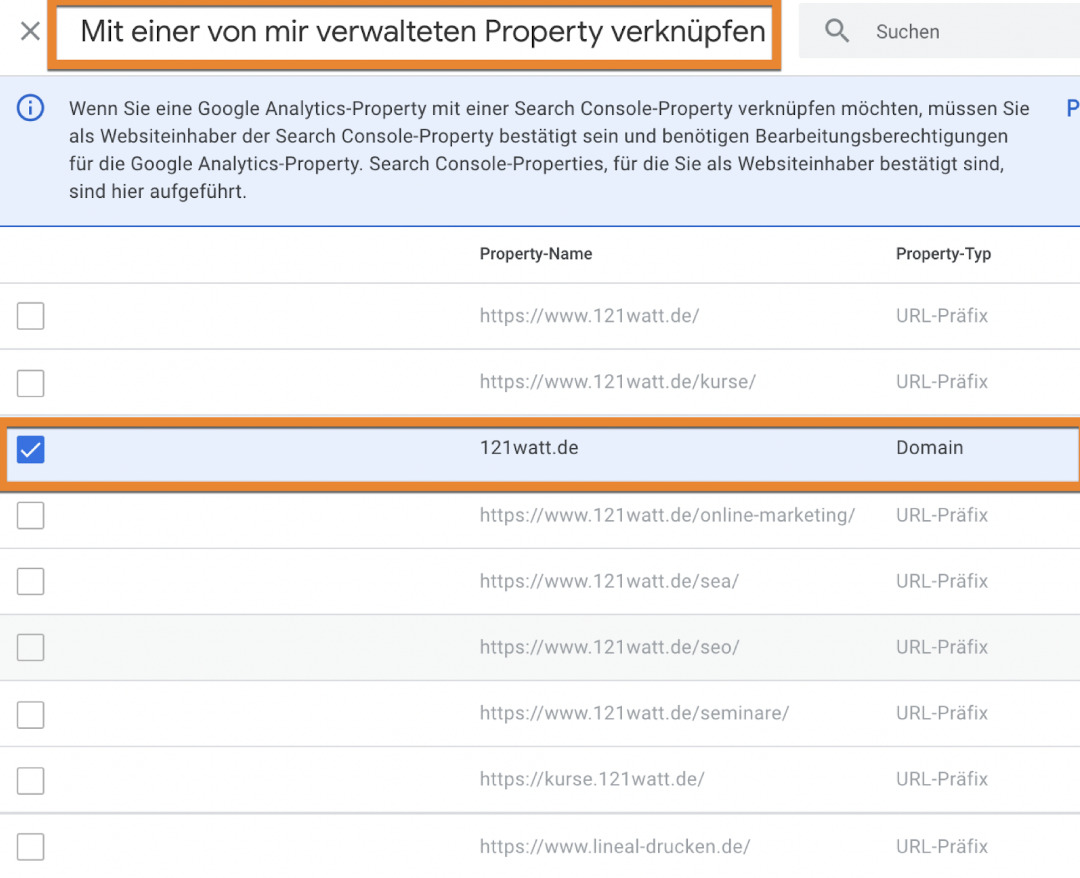
Task: Tick the kurse.121watt.de property checkbox
Action: [31, 780]
